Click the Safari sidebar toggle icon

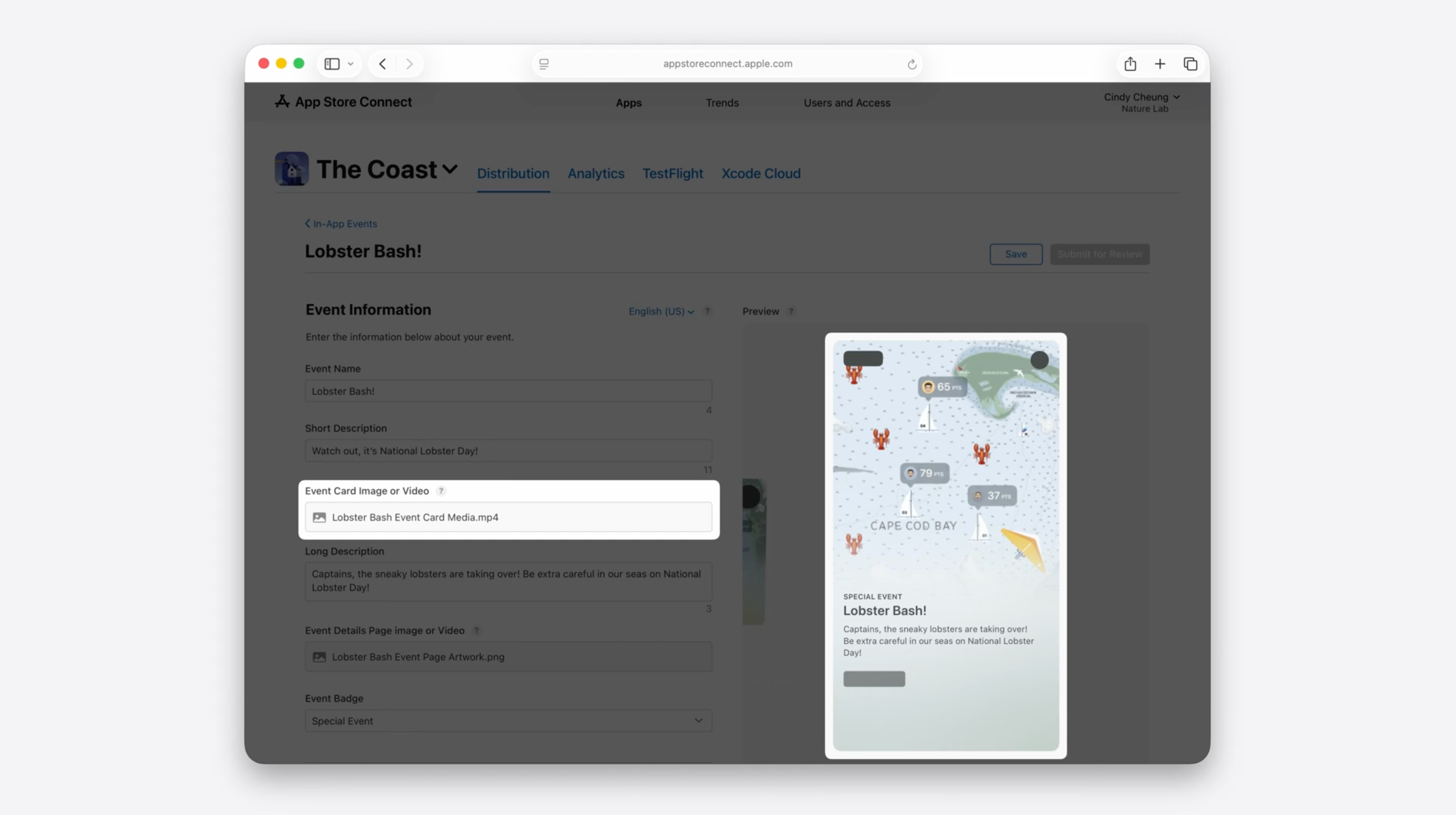332,64
